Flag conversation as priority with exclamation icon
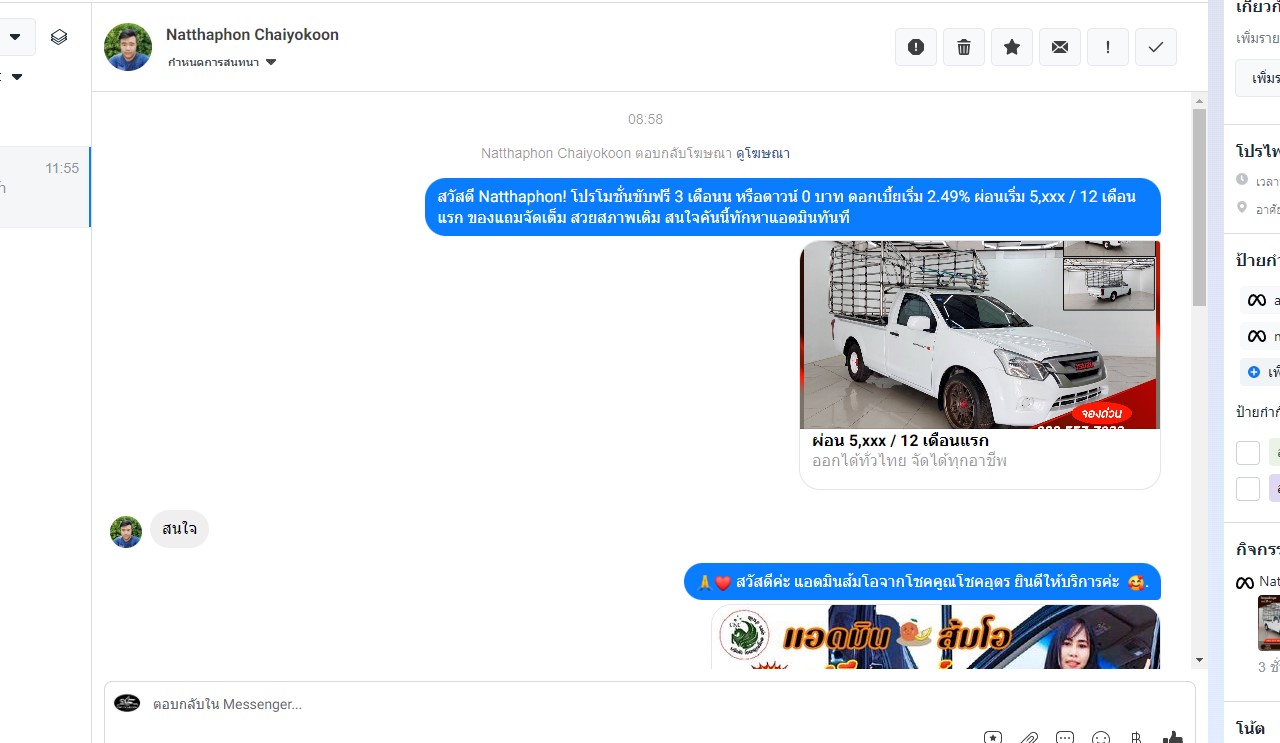 [x=1108, y=47]
